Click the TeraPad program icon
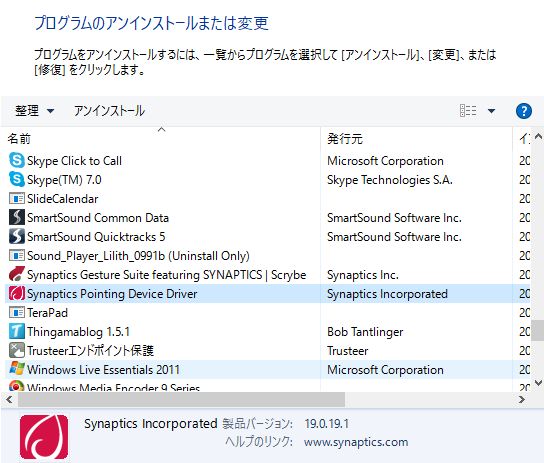The width and height of the screenshot is (544, 463). tap(16, 312)
